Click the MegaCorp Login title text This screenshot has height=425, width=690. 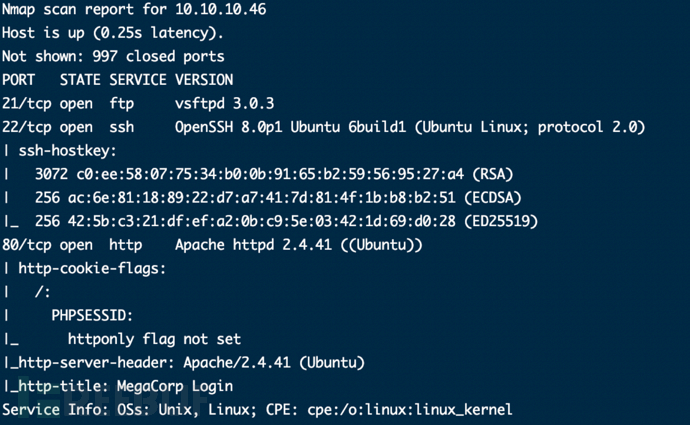point(175,386)
